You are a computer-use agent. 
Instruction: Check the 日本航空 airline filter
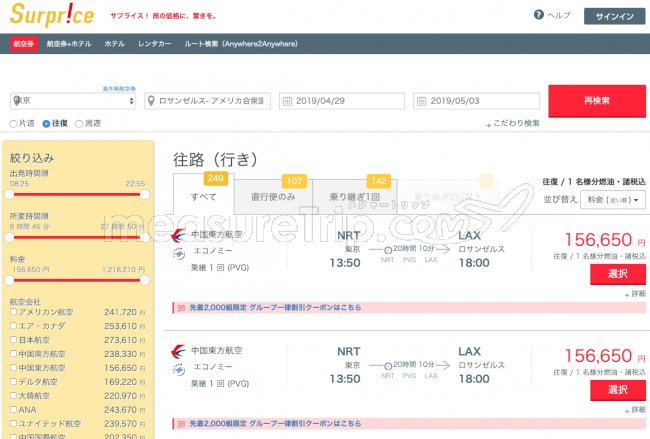click(x=13, y=340)
